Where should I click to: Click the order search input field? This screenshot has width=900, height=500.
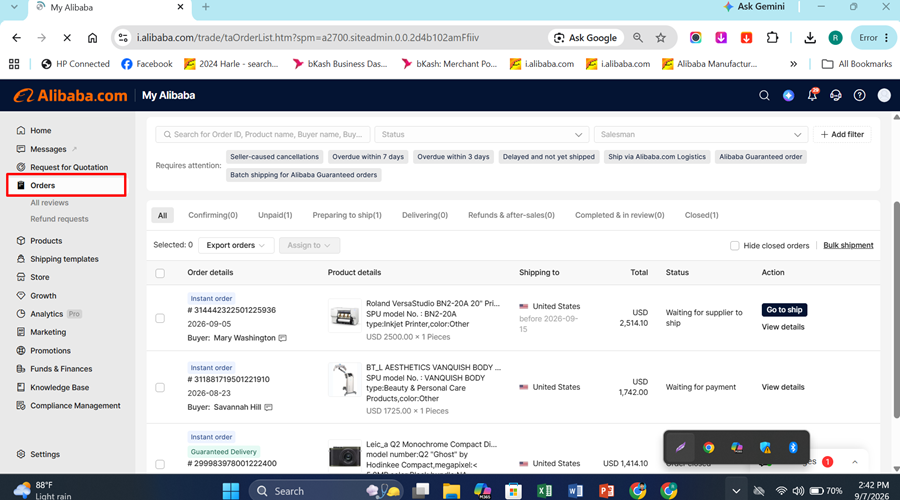[263, 134]
